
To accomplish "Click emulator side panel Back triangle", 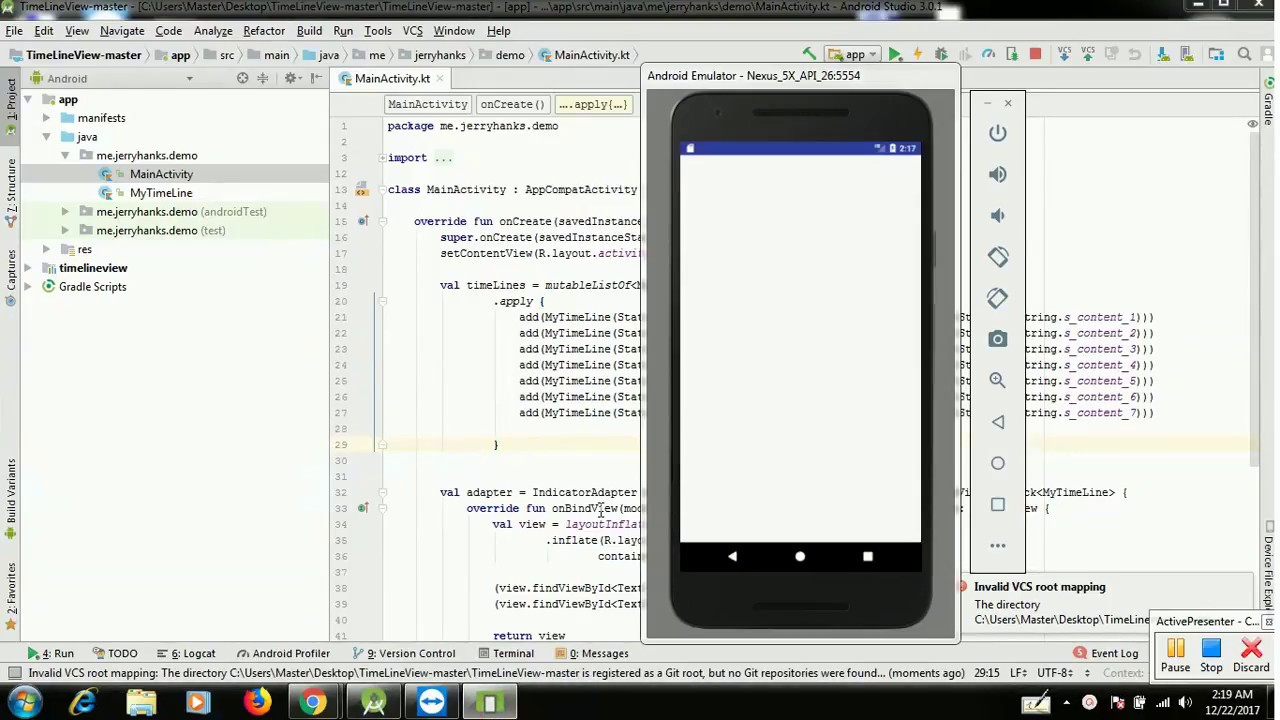I will tap(998, 422).
